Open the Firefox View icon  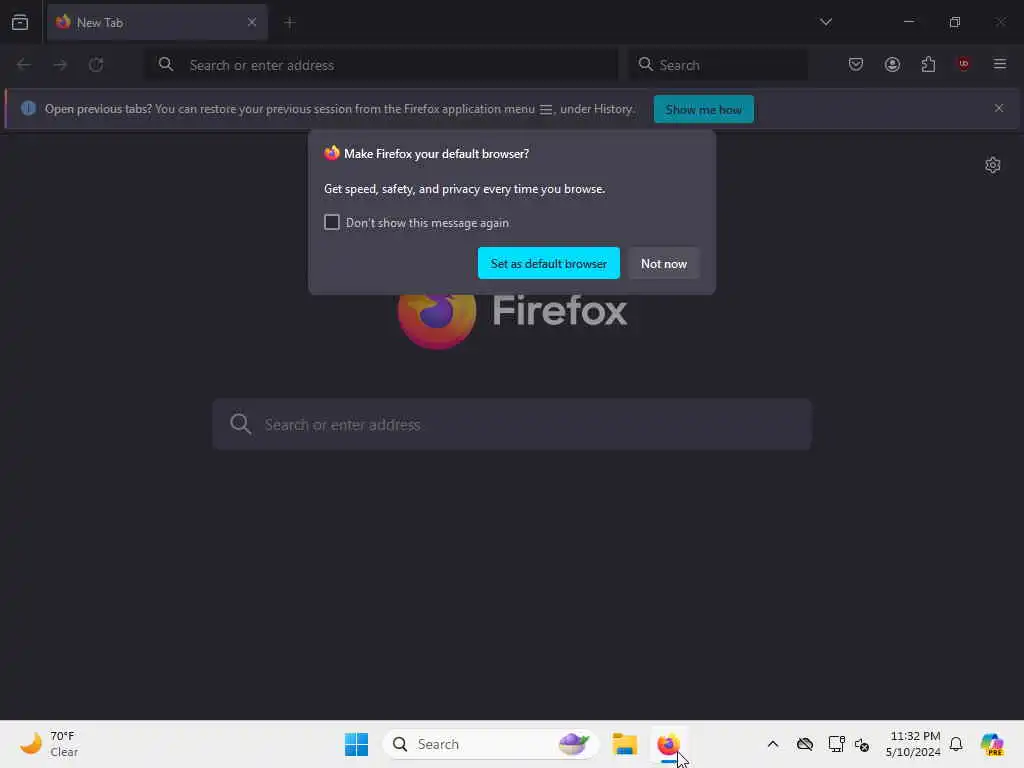tap(20, 22)
